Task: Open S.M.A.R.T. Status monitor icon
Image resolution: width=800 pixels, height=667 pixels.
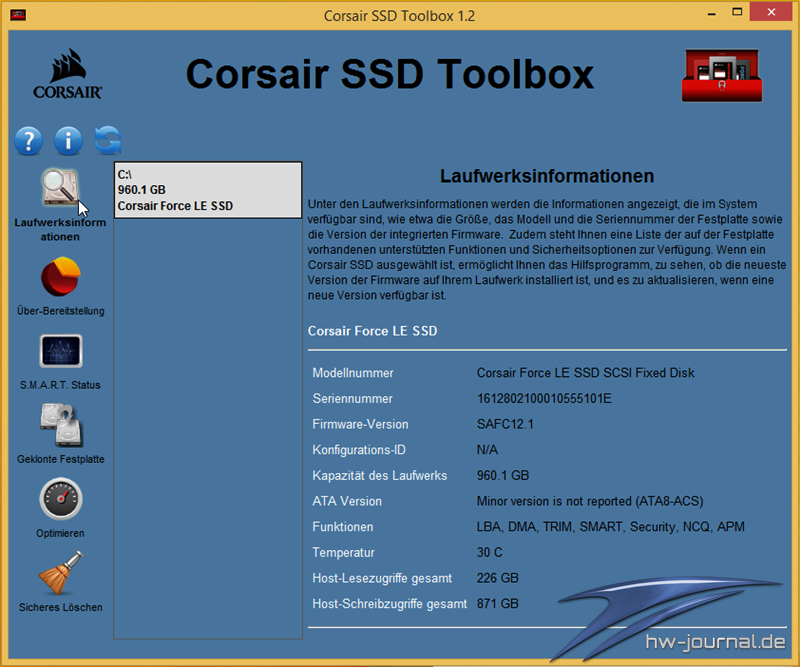Action: [61, 351]
